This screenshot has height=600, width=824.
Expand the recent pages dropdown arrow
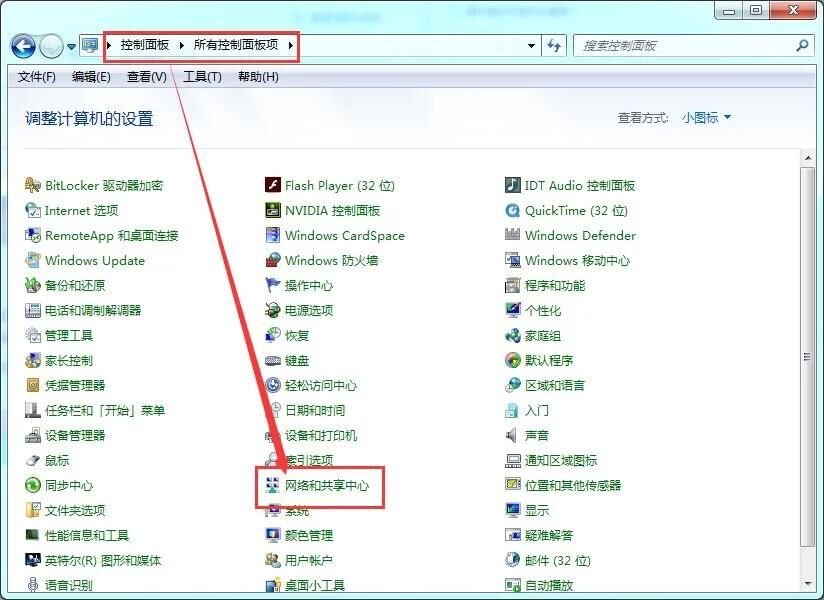(x=71, y=47)
